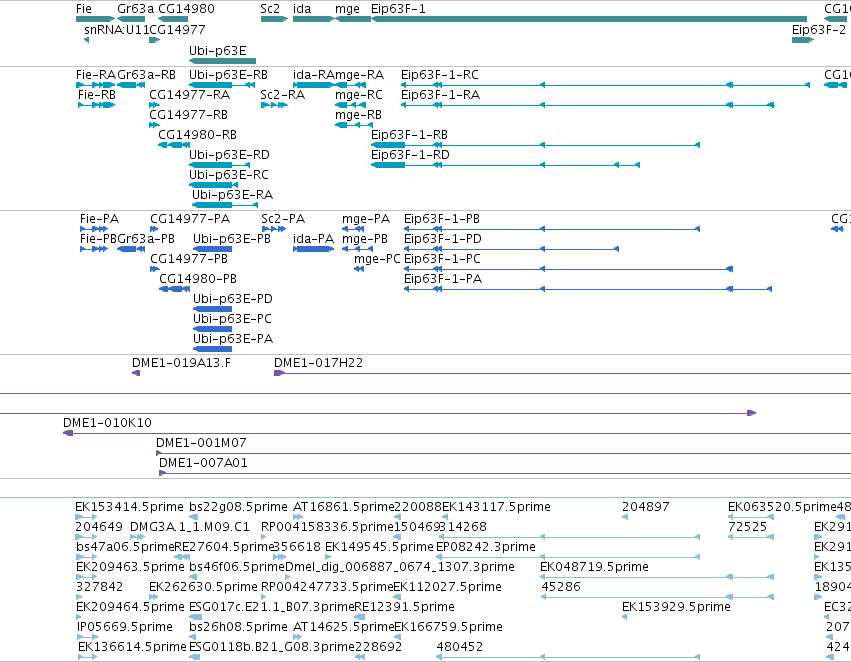This screenshot has width=851, height=662.
Task: Select the Sc2-PA protein
Action: [x=274, y=229]
